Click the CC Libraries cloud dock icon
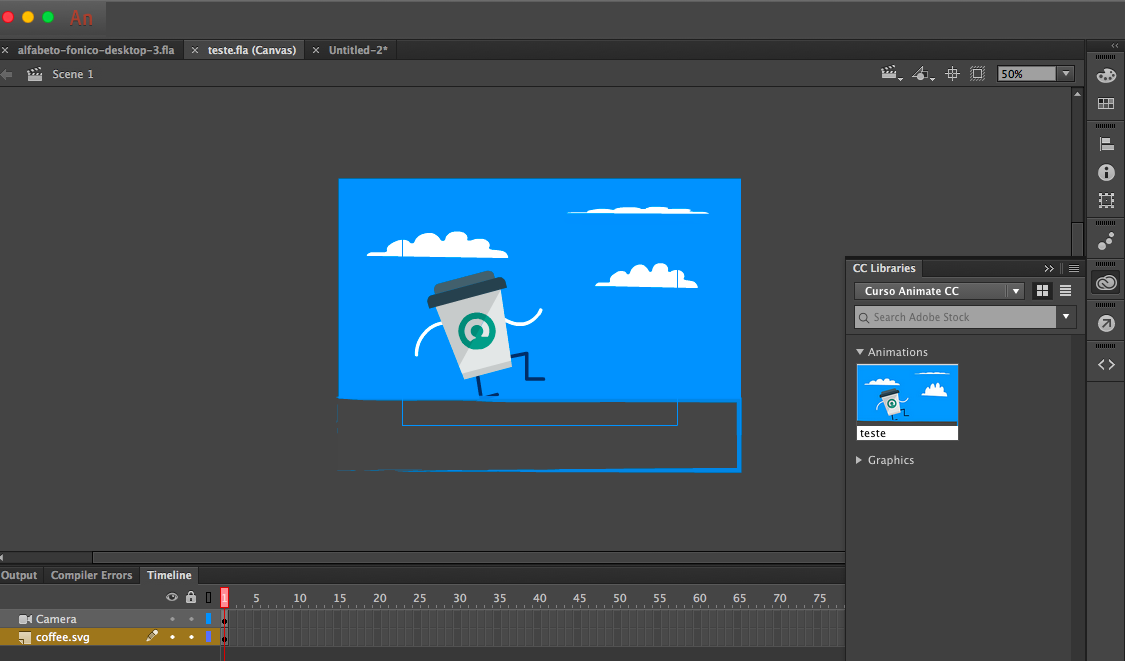 tap(1106, 282)
